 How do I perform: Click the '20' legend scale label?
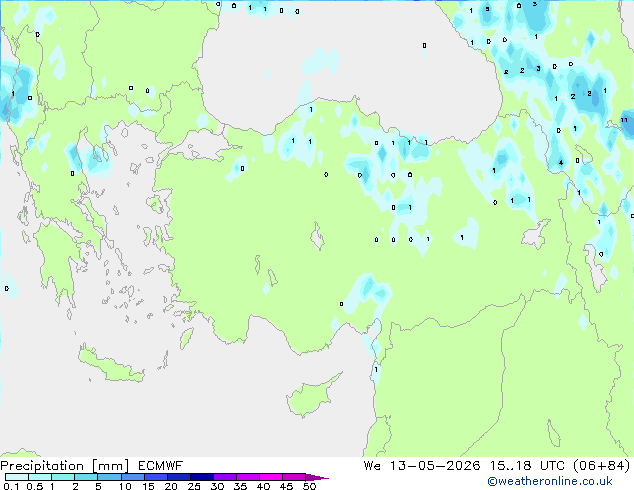click(x=171, y=486)
